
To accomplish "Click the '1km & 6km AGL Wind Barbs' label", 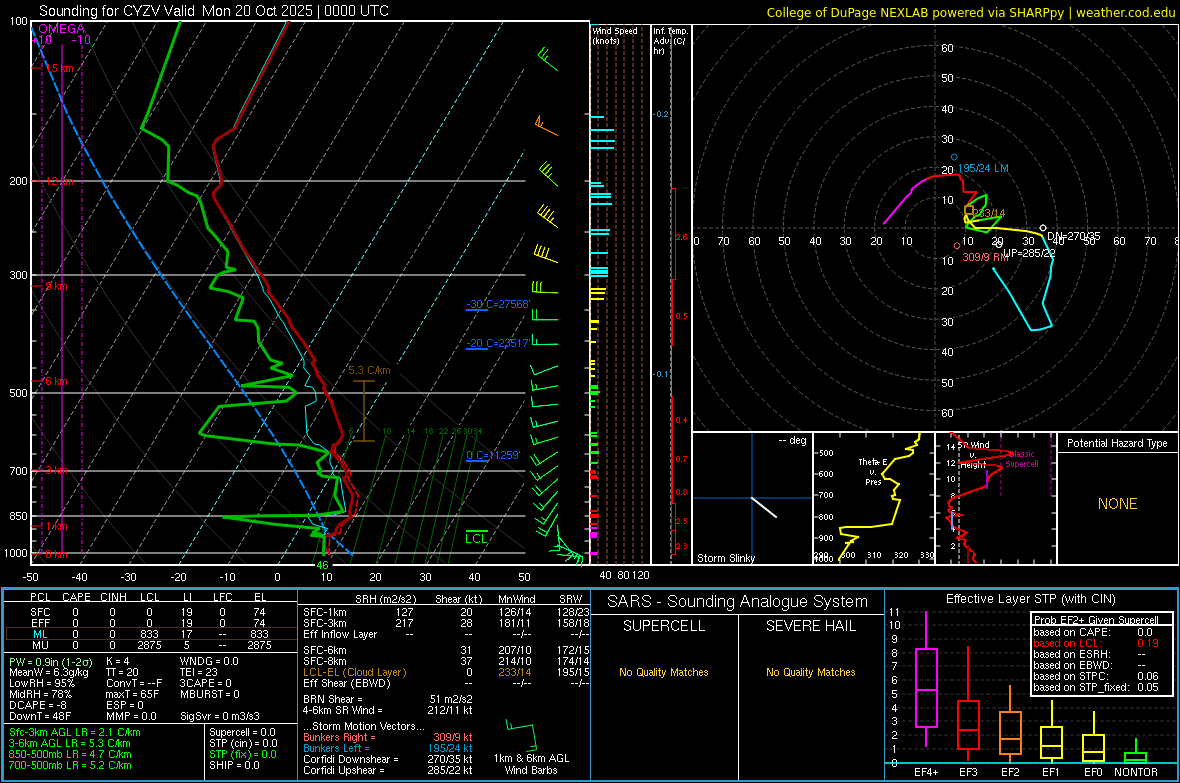I will tap(531, 764).
